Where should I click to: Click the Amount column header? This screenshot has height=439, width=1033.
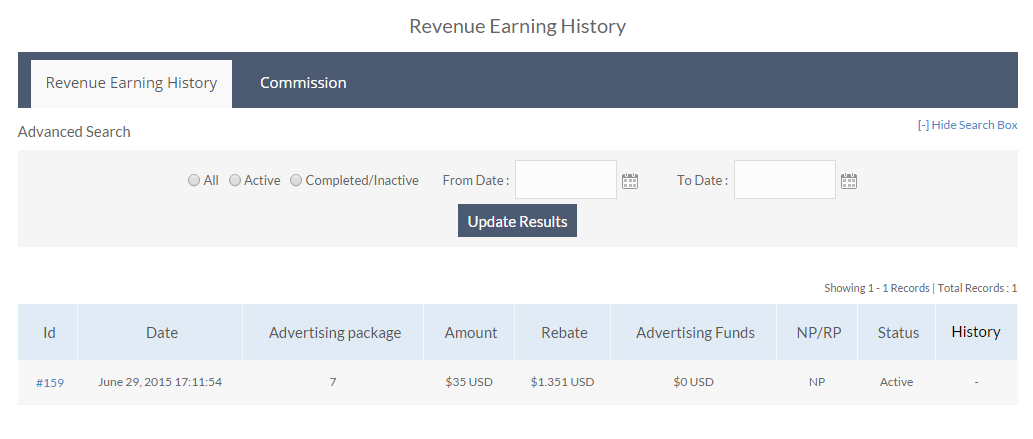tap(471, 333)
